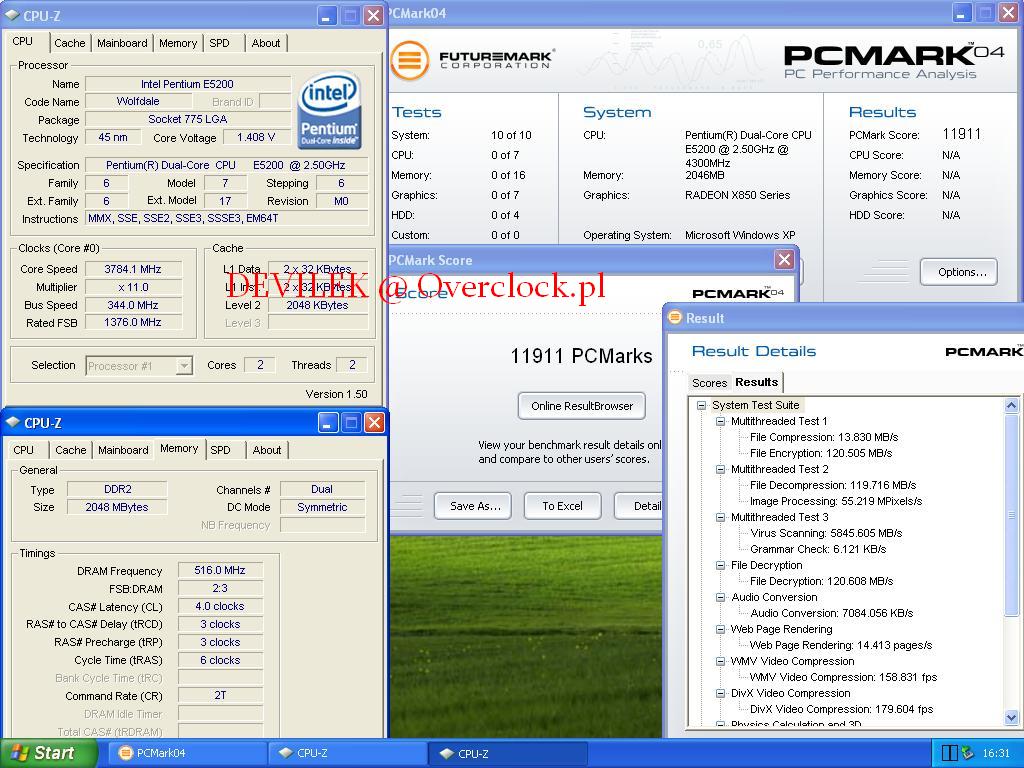Select Virus Scanning: 5845.605 MB/s row
The image size is (1024, 768).
[825, 534]
